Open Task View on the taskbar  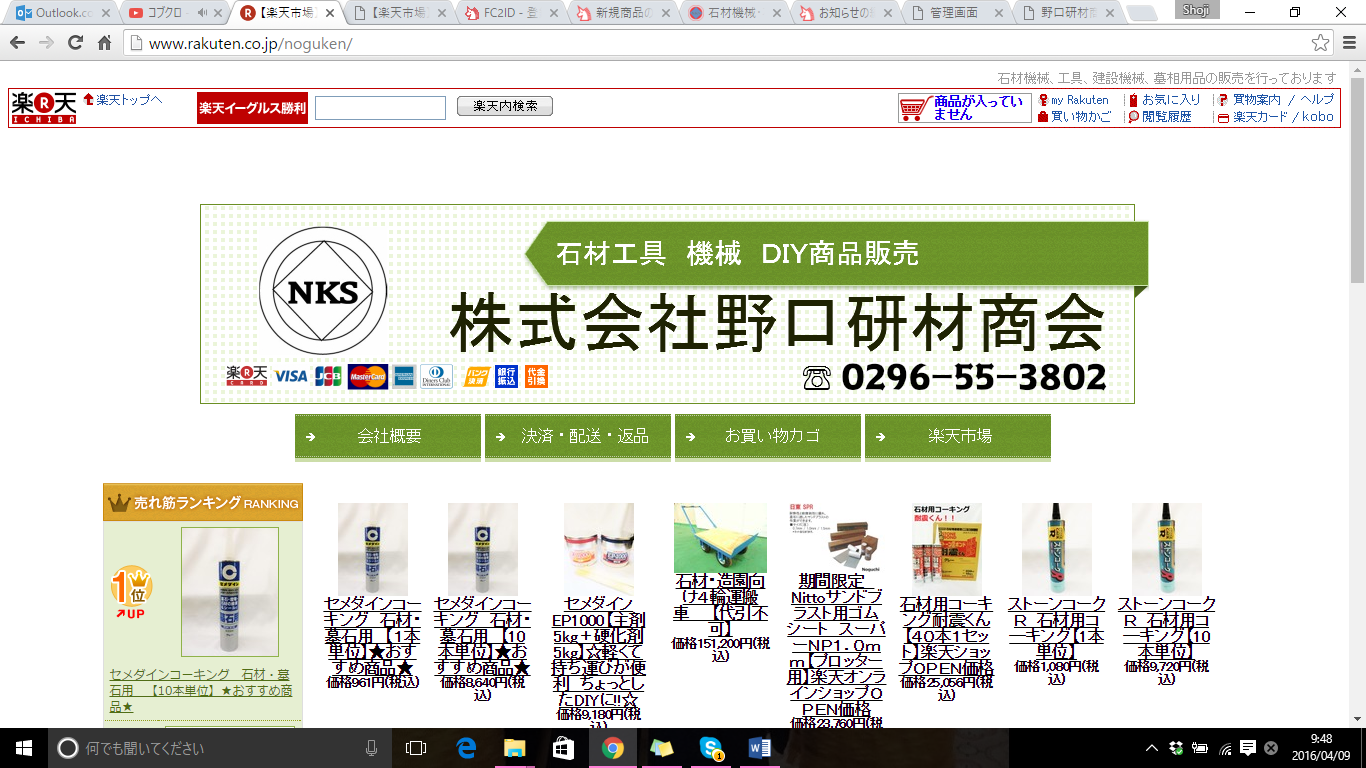pos(416,747)
